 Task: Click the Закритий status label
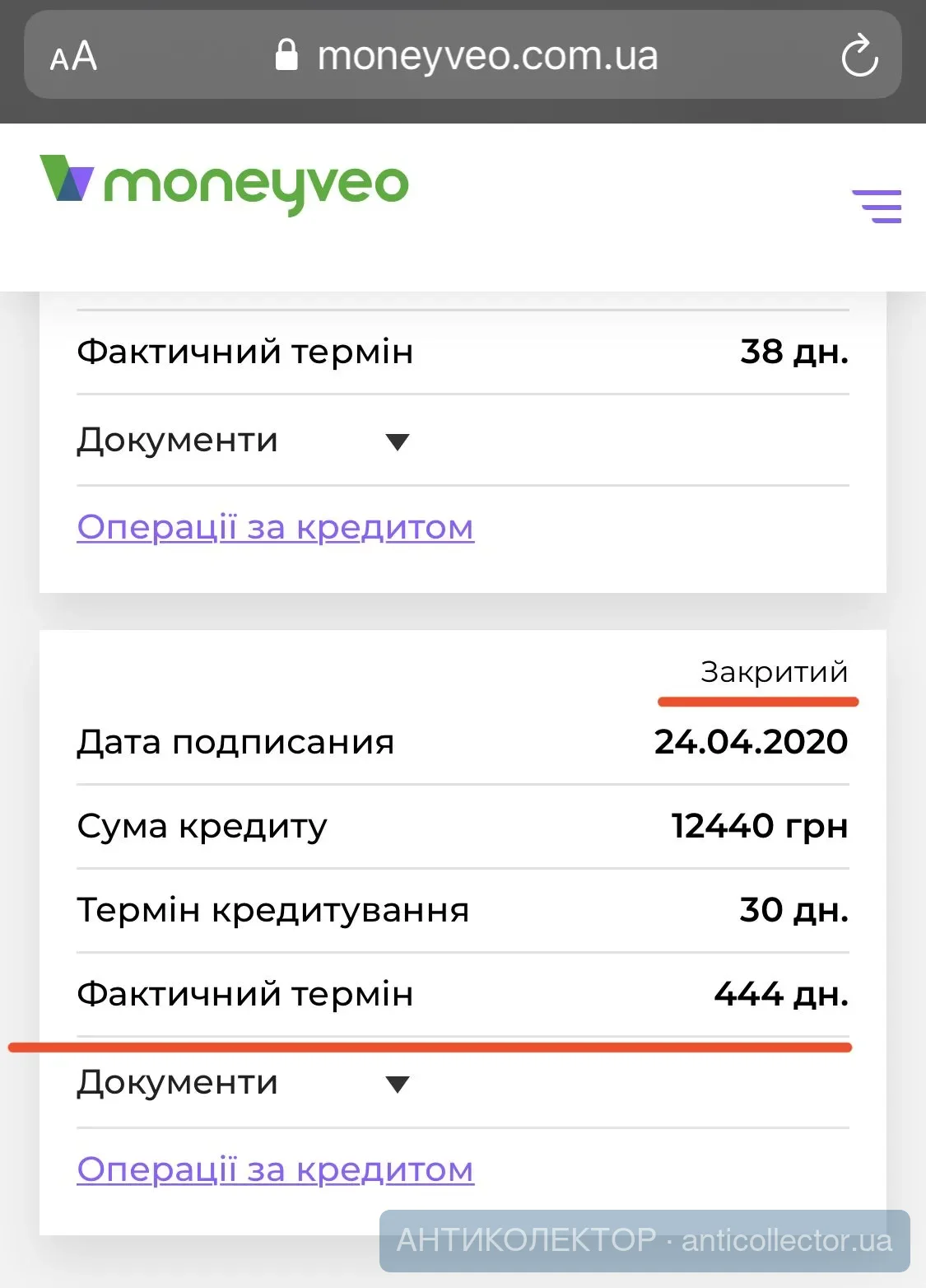pos(774,672)
